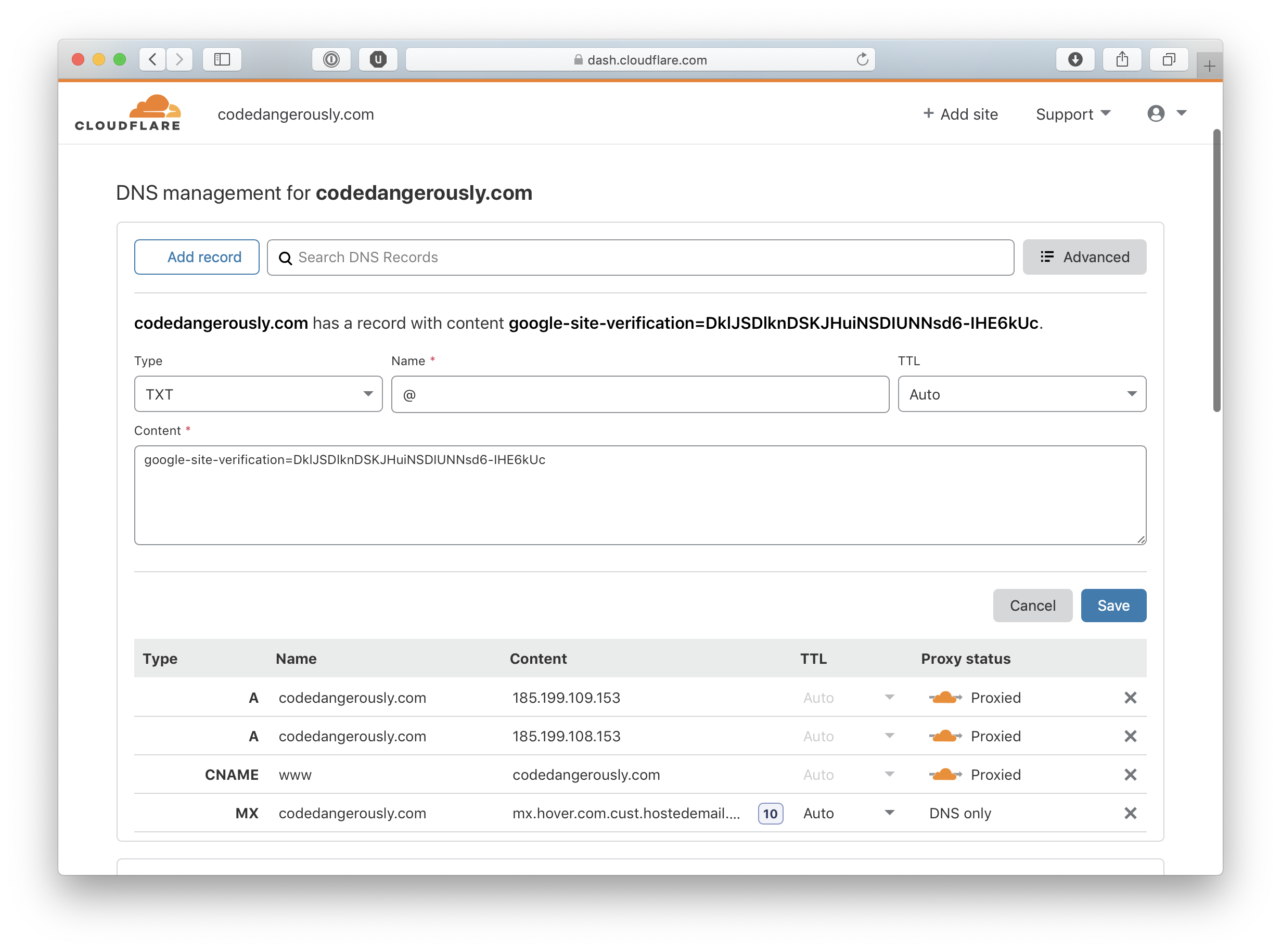
Task: Click the Cloudflare logo
Action: click(128, 113)
